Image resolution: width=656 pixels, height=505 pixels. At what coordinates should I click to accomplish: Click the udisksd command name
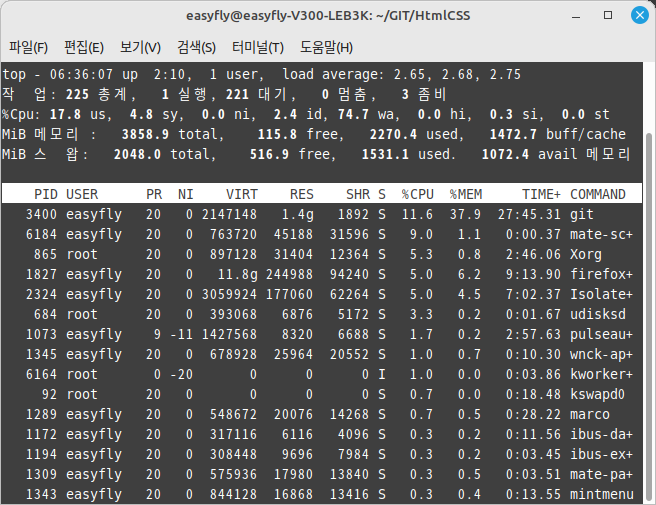coord(598,314)
